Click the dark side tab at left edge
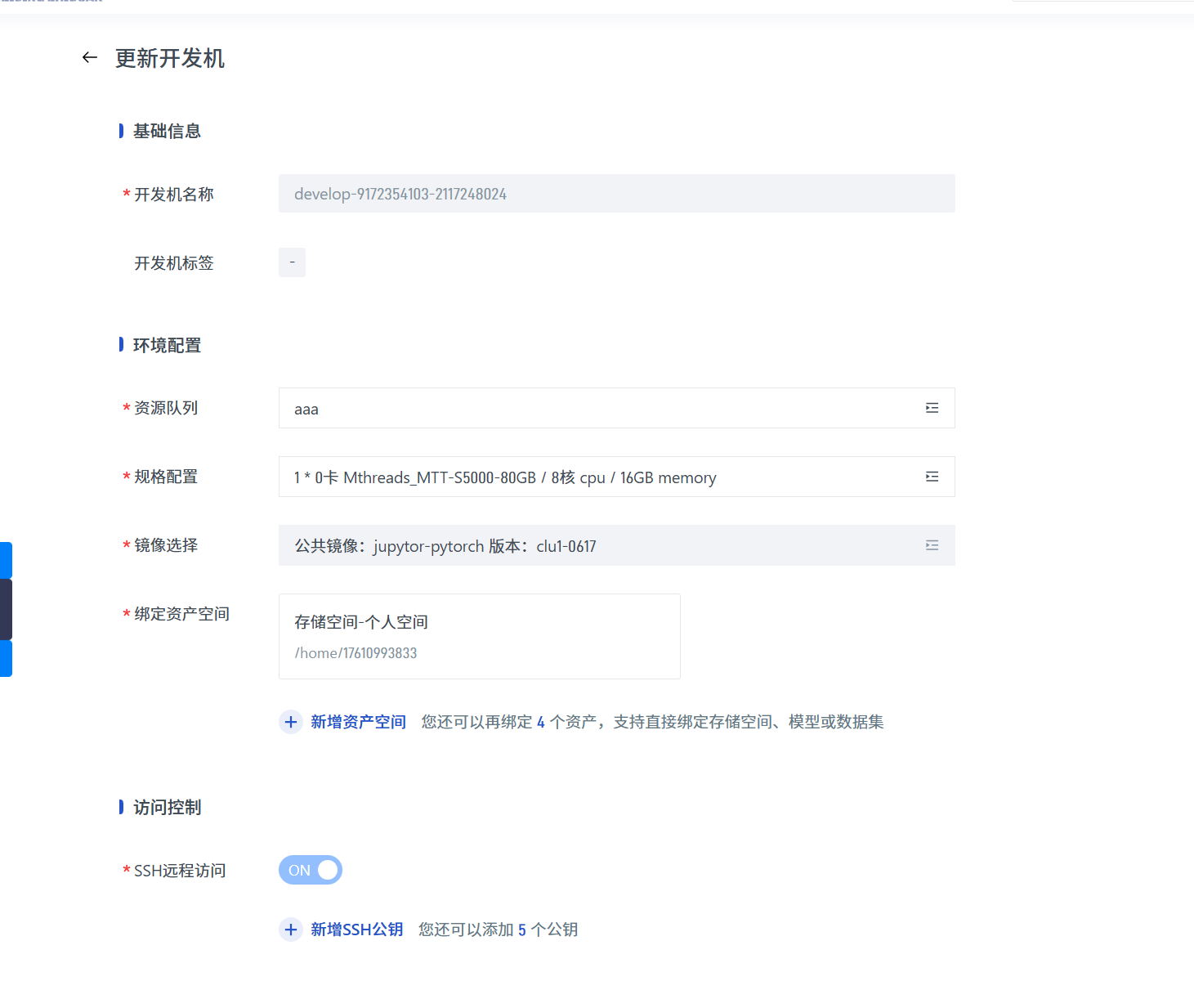The height and width of the screenshot is (1008, 1194). coord(6,610)
